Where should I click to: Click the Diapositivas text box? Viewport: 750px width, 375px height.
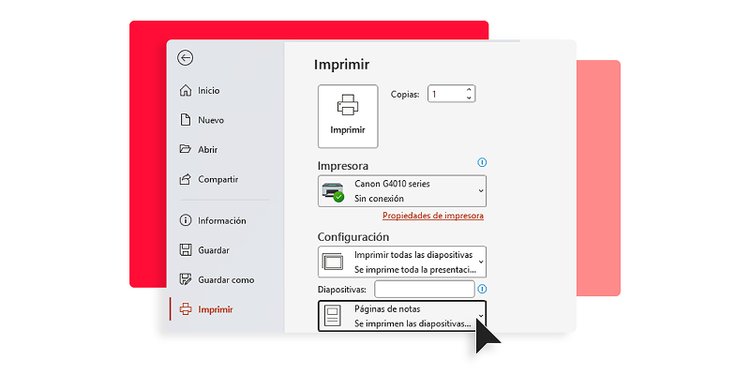click(424, 289)
